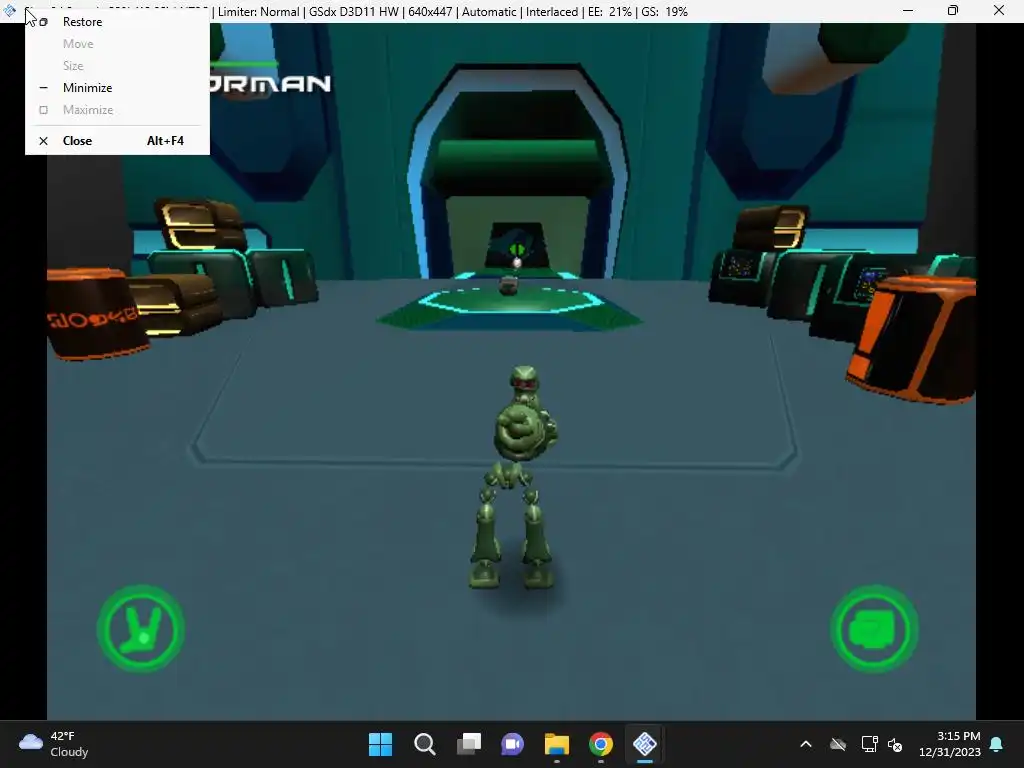
Task: Select Restore in the window system menu
Action: (118, 22)
